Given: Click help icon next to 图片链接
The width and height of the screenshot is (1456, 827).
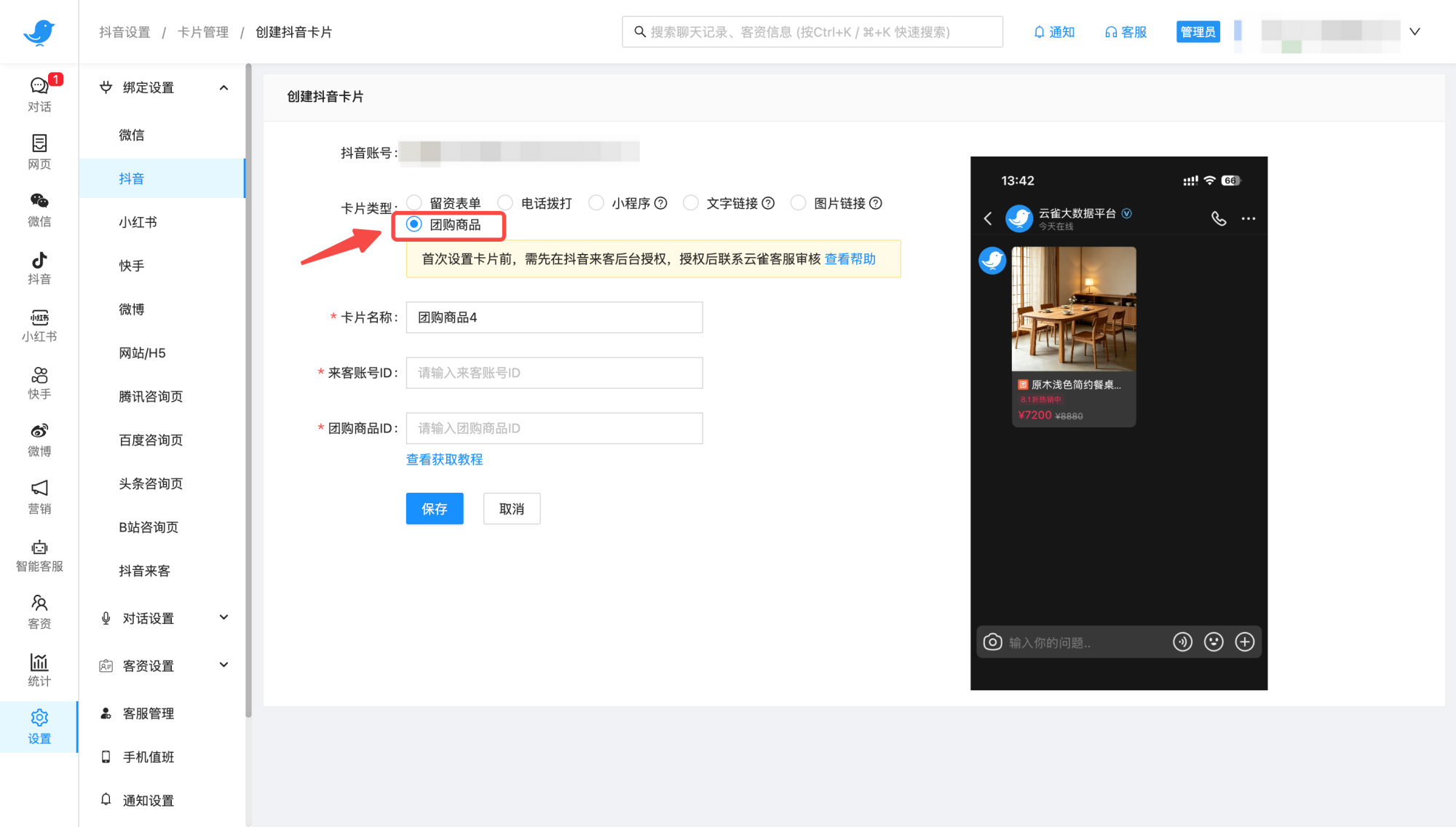Looking at the screenshot, I should click(876, 203).
